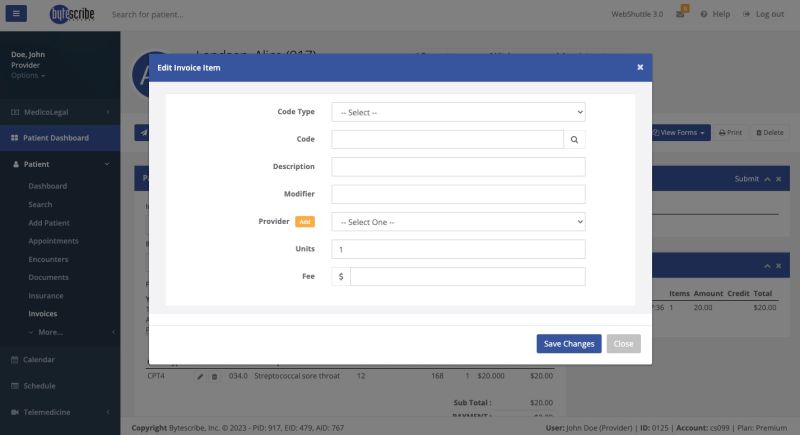This screenshot has height=435, width=800.
Task: Click the code search magnifier icon
Action: point(575,140)
